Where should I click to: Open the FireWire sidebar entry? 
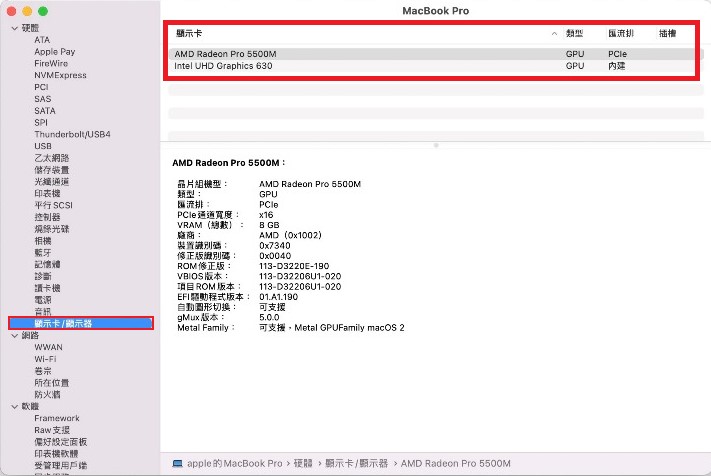(51, 63)
